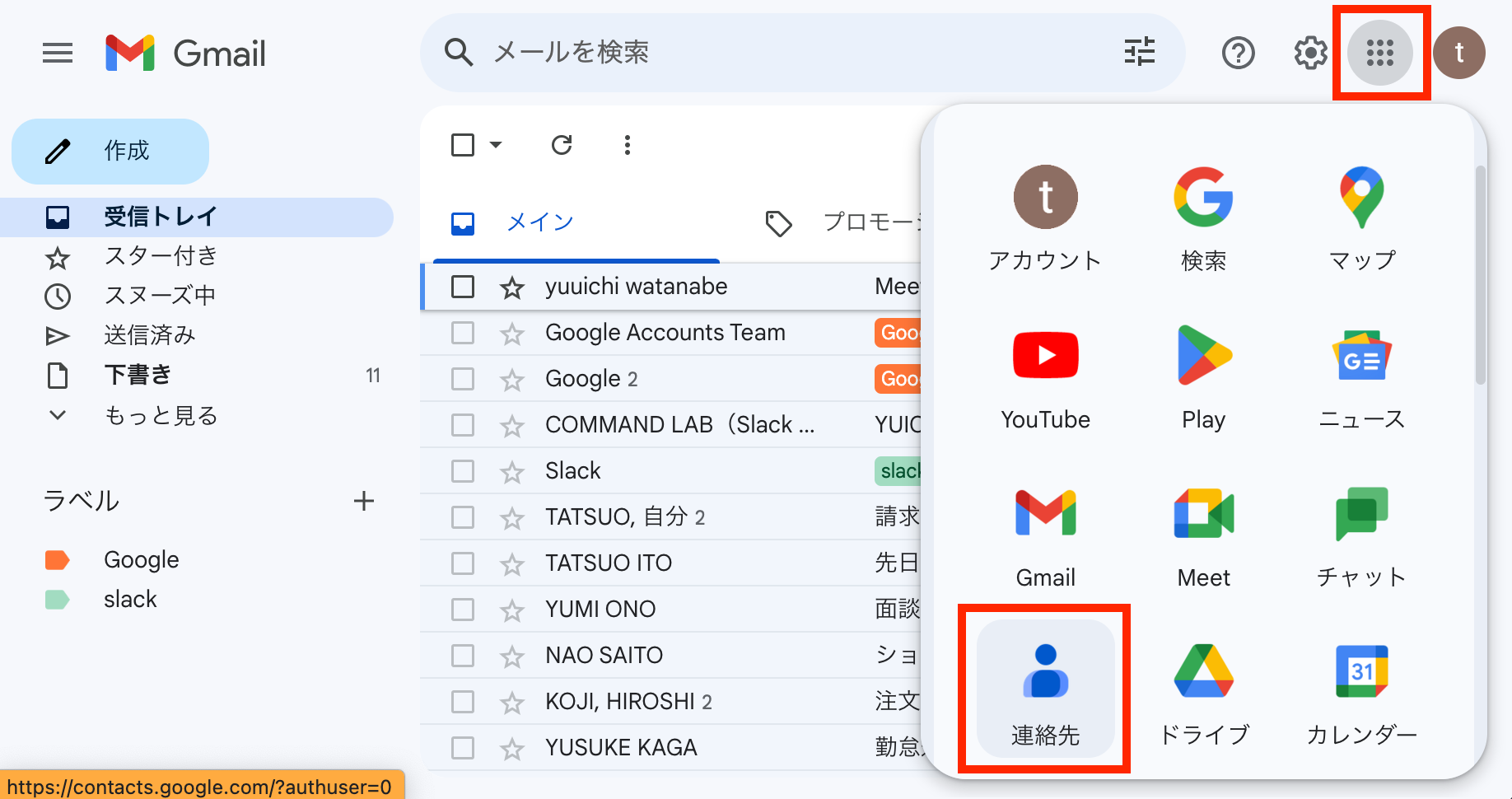Toggle the Google apps grid launcher
This screenshot has width=1512, height=799.
pyautogui.click(x=1380, y=53)
